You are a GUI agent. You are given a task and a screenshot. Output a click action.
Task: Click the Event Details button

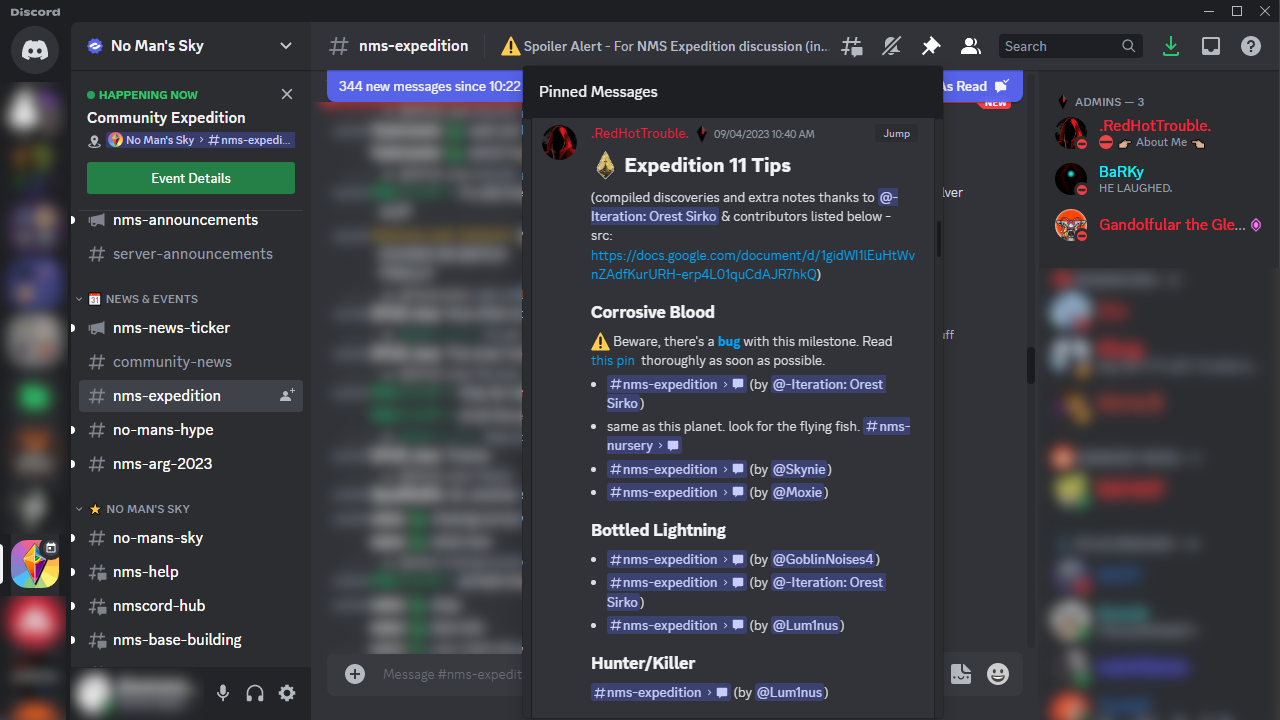coord(191,178)
